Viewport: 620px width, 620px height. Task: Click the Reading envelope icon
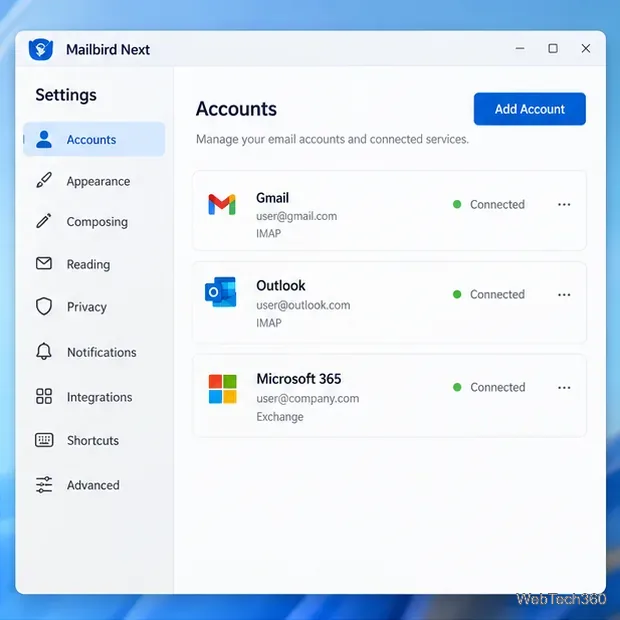click(x=44, y=263)
